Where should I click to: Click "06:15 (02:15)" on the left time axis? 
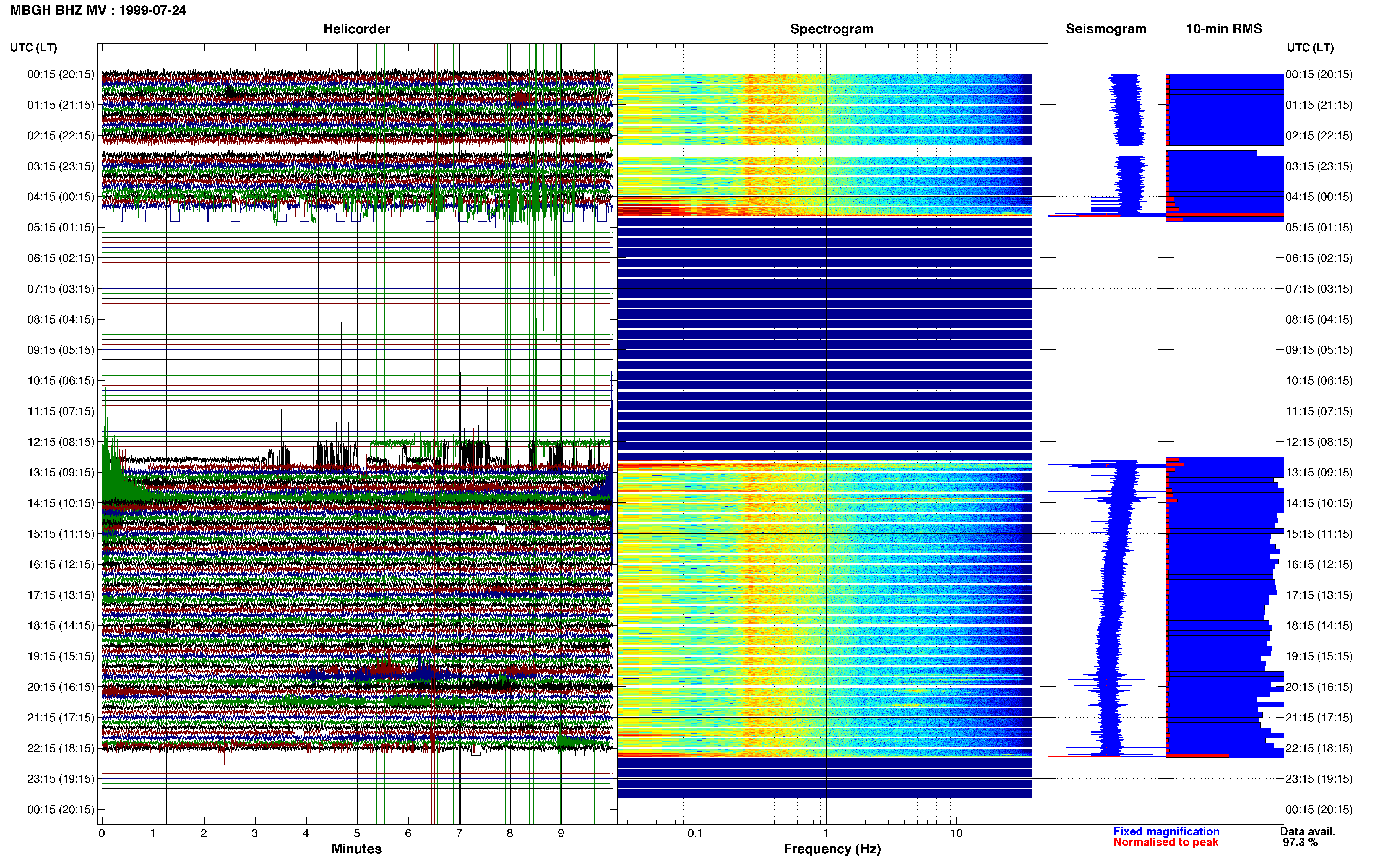[61, 258]
